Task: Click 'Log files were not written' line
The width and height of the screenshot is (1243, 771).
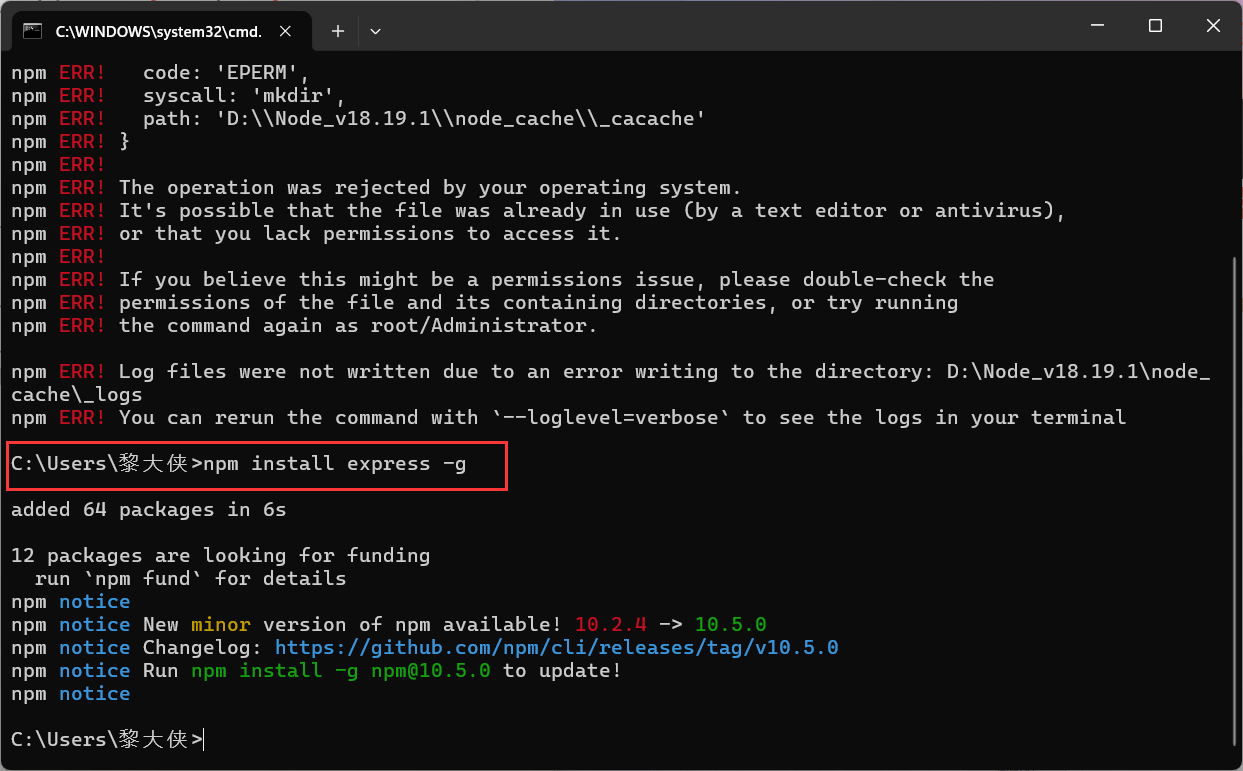Action: tap(610, 383)
